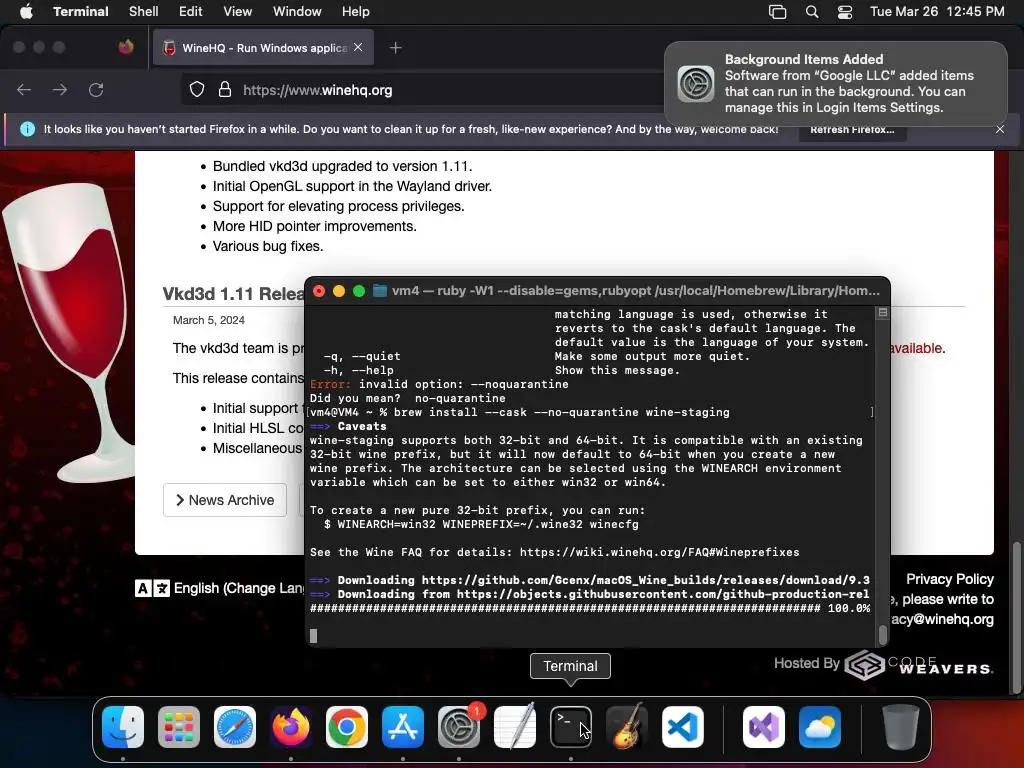1024x768 pixels.
Task: Click the site security padlock icon
Action: click(x=225, y=89)
